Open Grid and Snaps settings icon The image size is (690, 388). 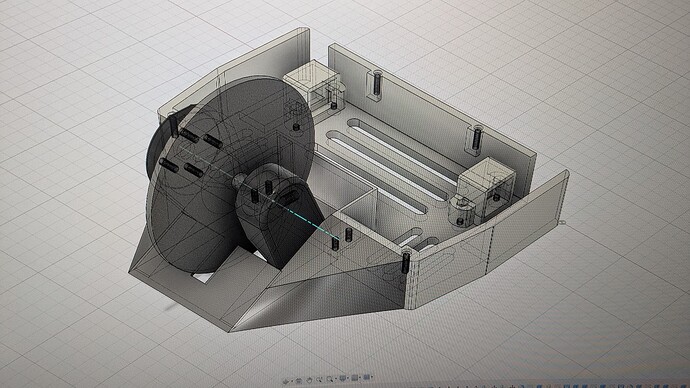355,377
